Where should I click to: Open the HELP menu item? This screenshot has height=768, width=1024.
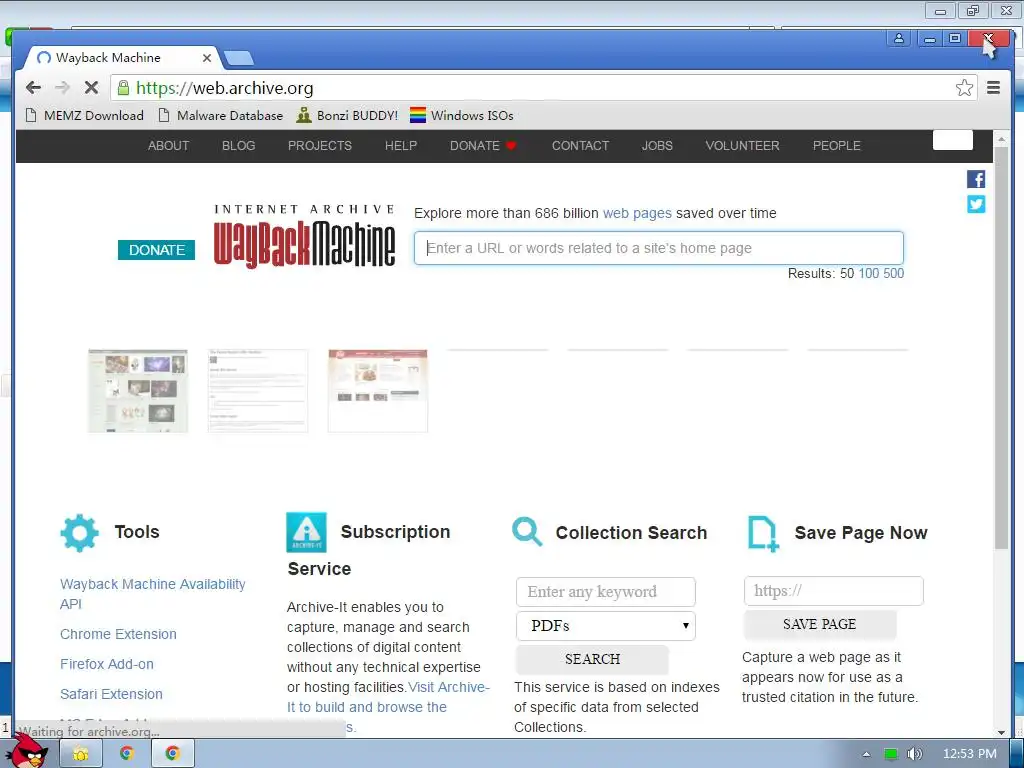pos(400,146)
